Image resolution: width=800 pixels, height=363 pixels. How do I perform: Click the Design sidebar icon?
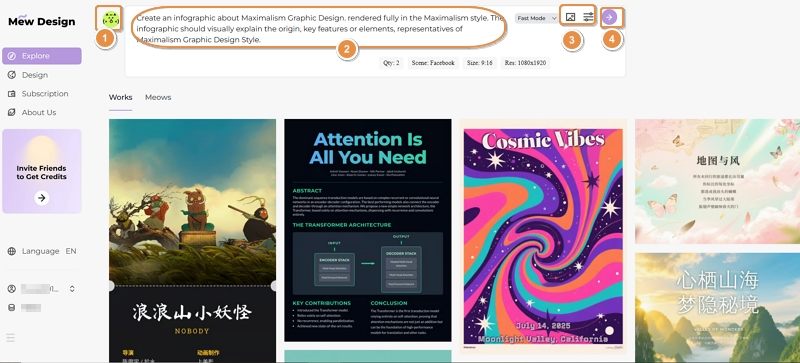pyautogui.click(x=12, y=75)
